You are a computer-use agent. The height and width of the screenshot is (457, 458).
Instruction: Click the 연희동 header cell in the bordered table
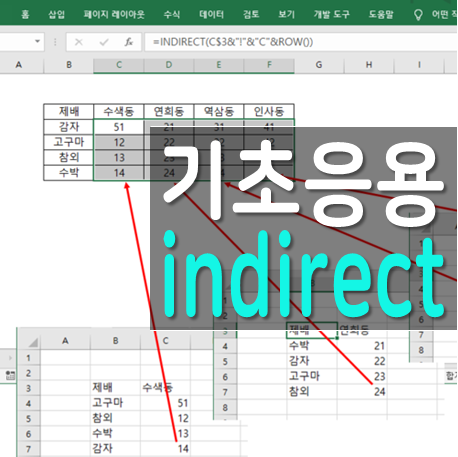tap(169, 111)
